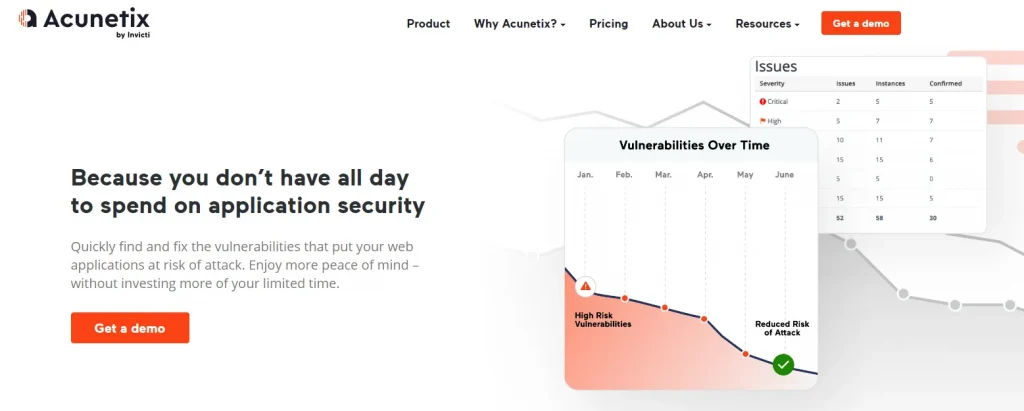Open the Product menu item
This screenshot has width=1024, height=411.
428,24
